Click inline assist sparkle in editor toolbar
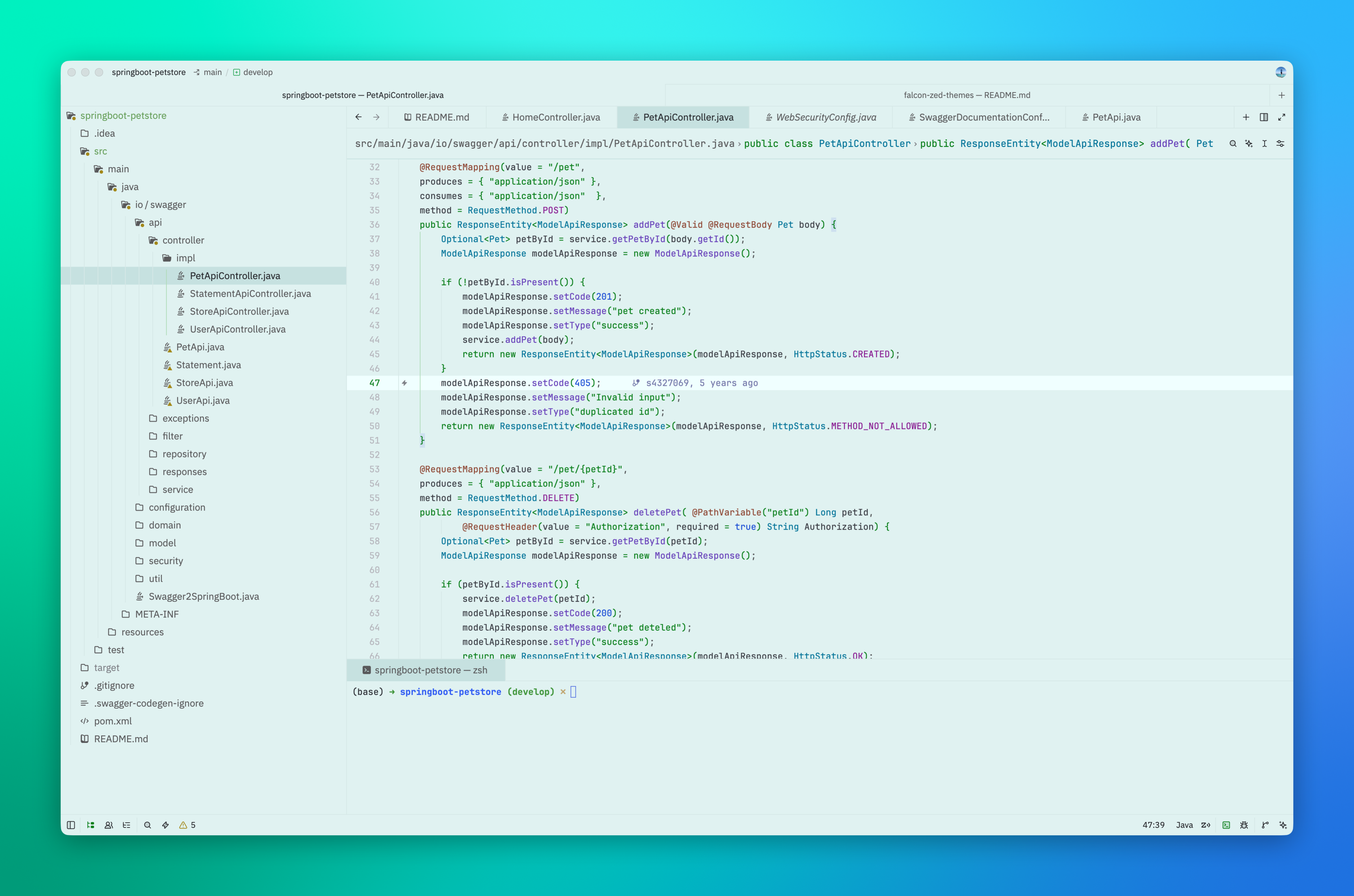The image size is (1354, 896). [1249, 143]
